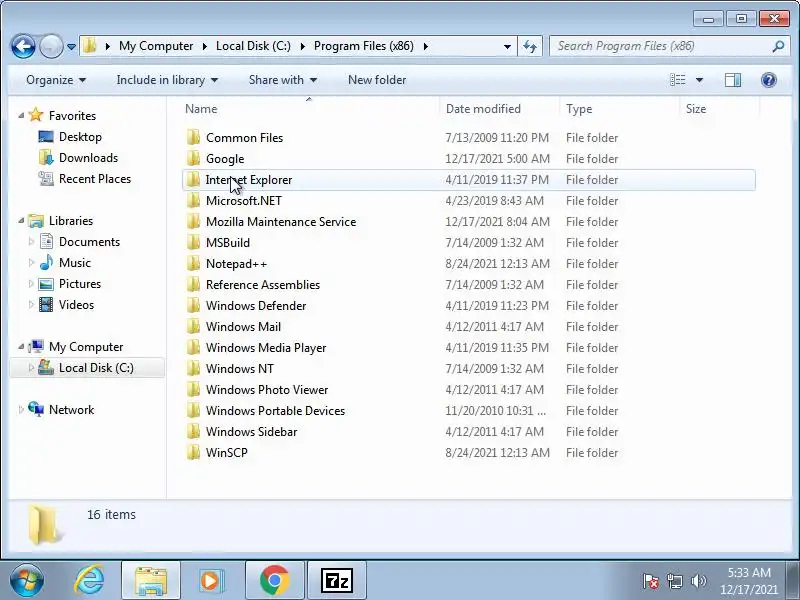Open Recent Places in Favorites
800x600 pixels.
[85, 179]
